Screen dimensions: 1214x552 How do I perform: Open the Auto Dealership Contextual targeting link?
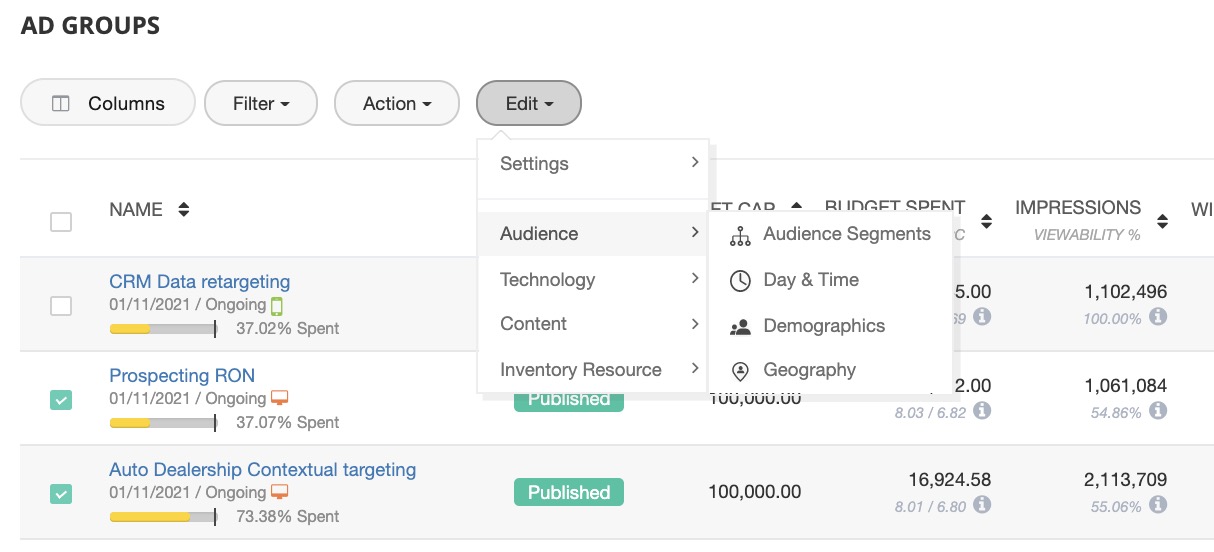pyautogui.click(x=262, y=470)
